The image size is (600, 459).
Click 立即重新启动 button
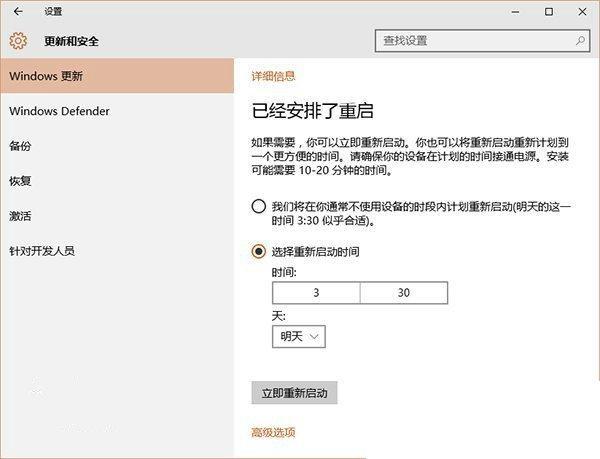294,393
